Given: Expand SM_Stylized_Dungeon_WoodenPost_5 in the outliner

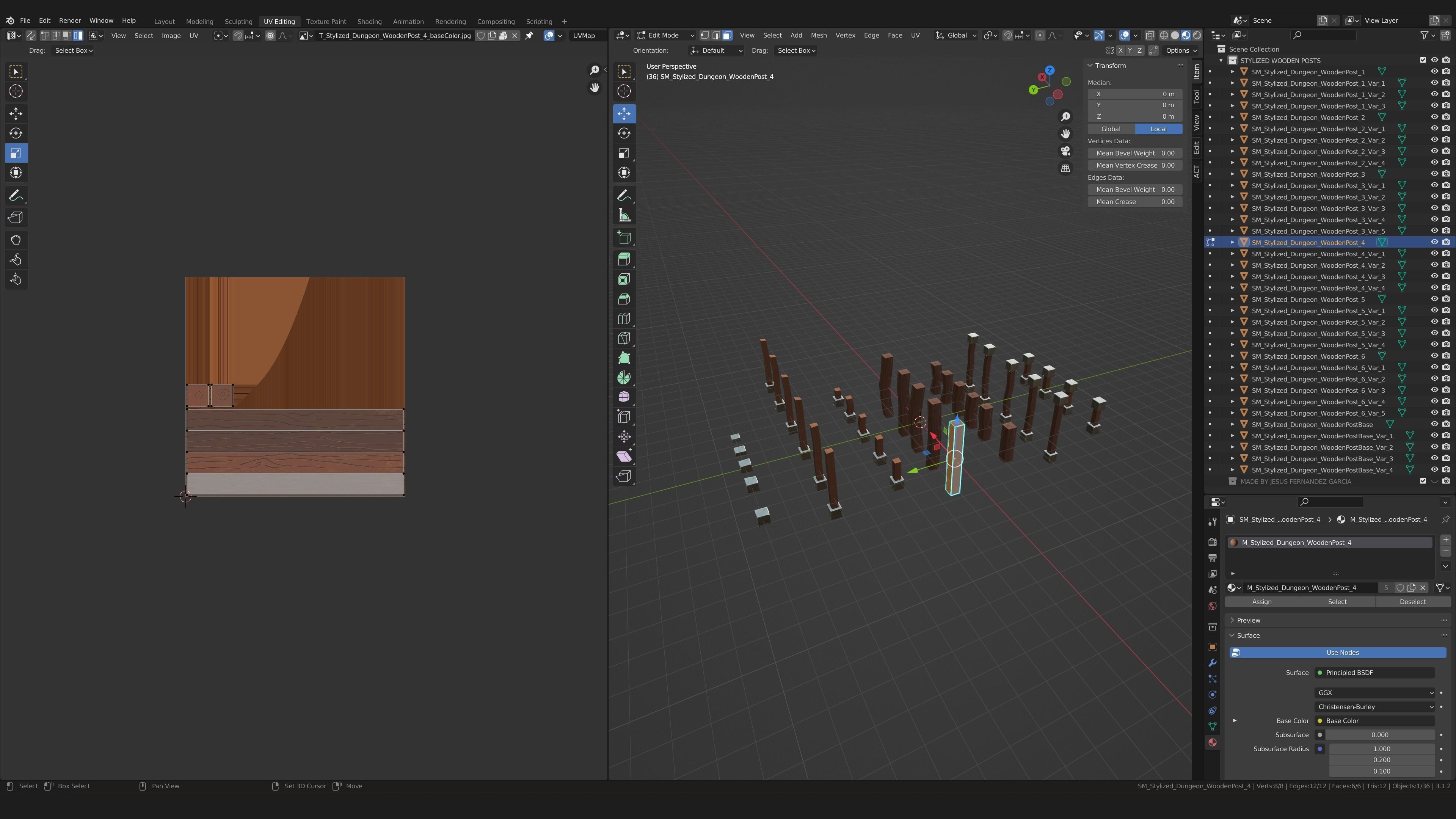Looking at the screenshot, I should (x=1233, y=300).
